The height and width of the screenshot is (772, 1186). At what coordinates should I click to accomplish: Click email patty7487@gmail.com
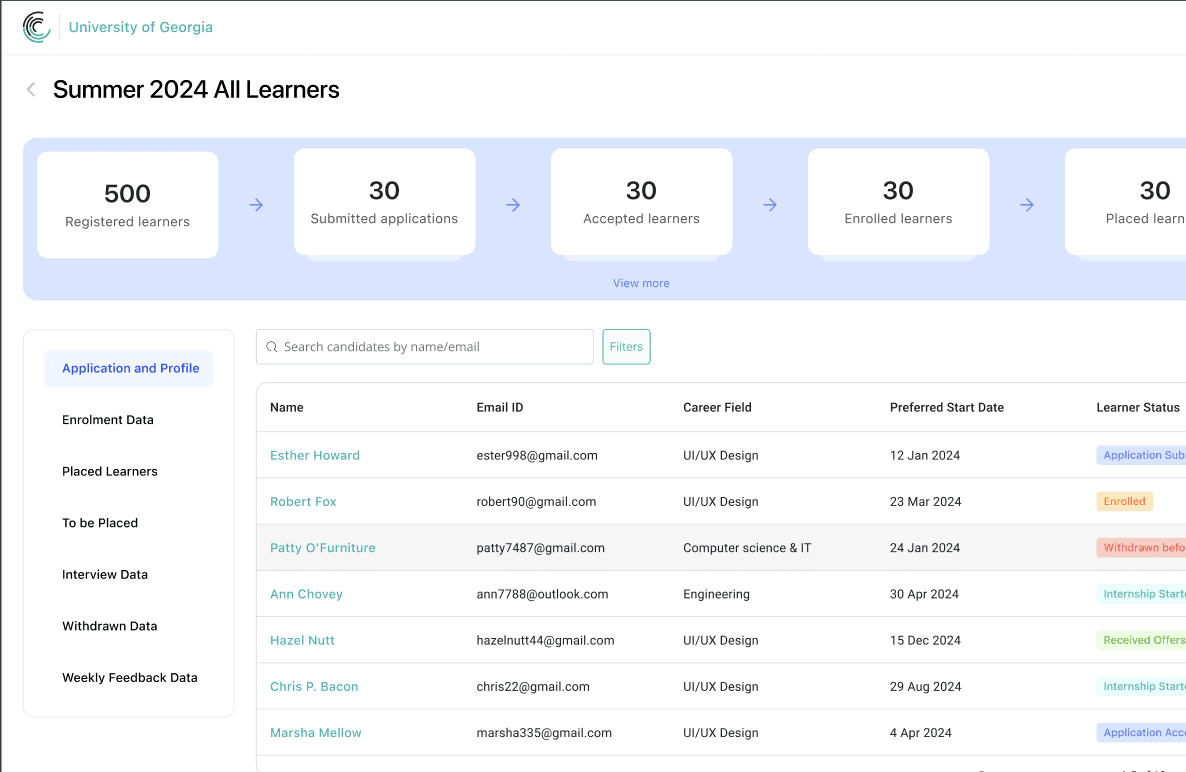click(540, 547)
